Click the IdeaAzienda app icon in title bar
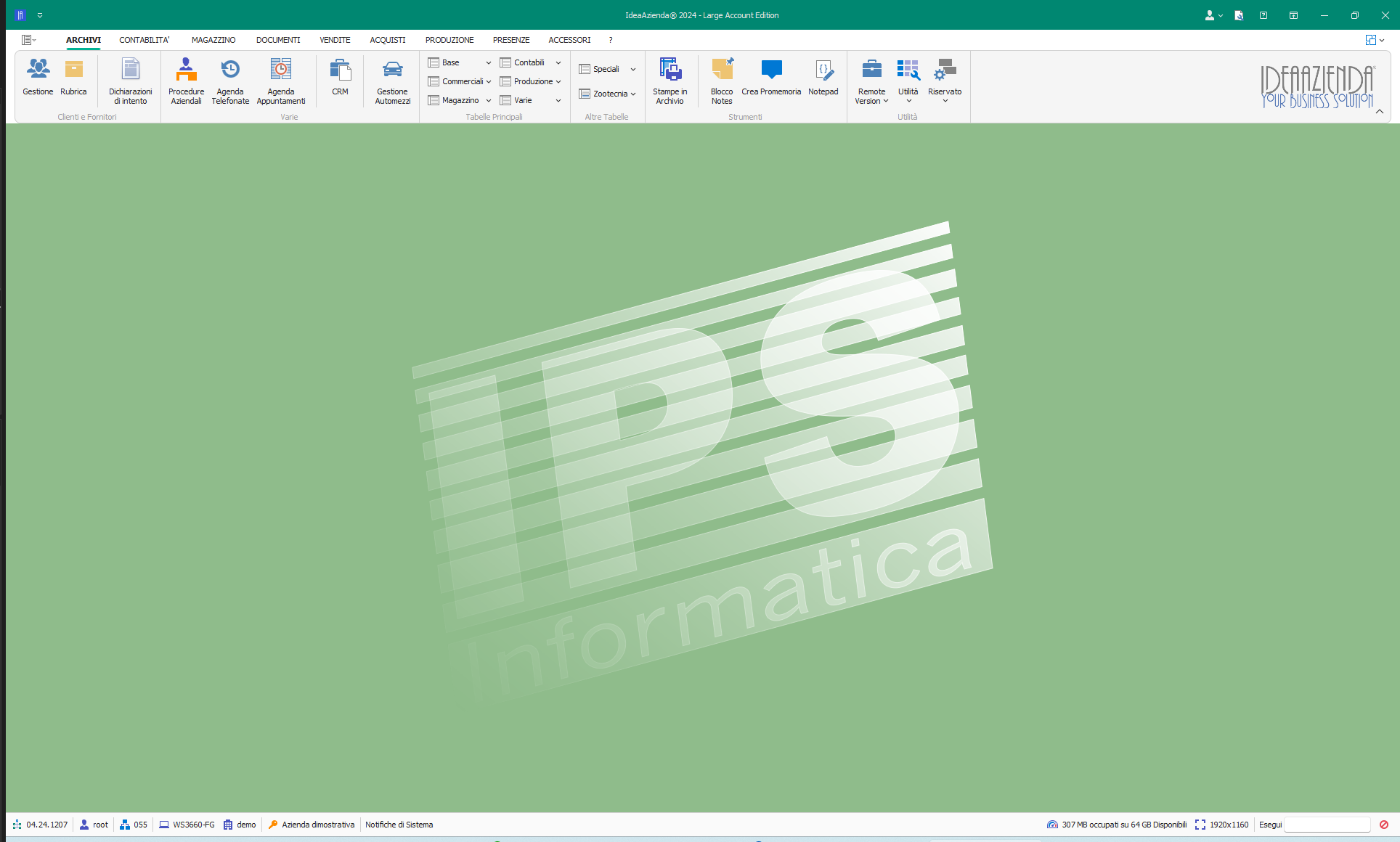This screenshot has width=1400, height=842. point(20,15)
